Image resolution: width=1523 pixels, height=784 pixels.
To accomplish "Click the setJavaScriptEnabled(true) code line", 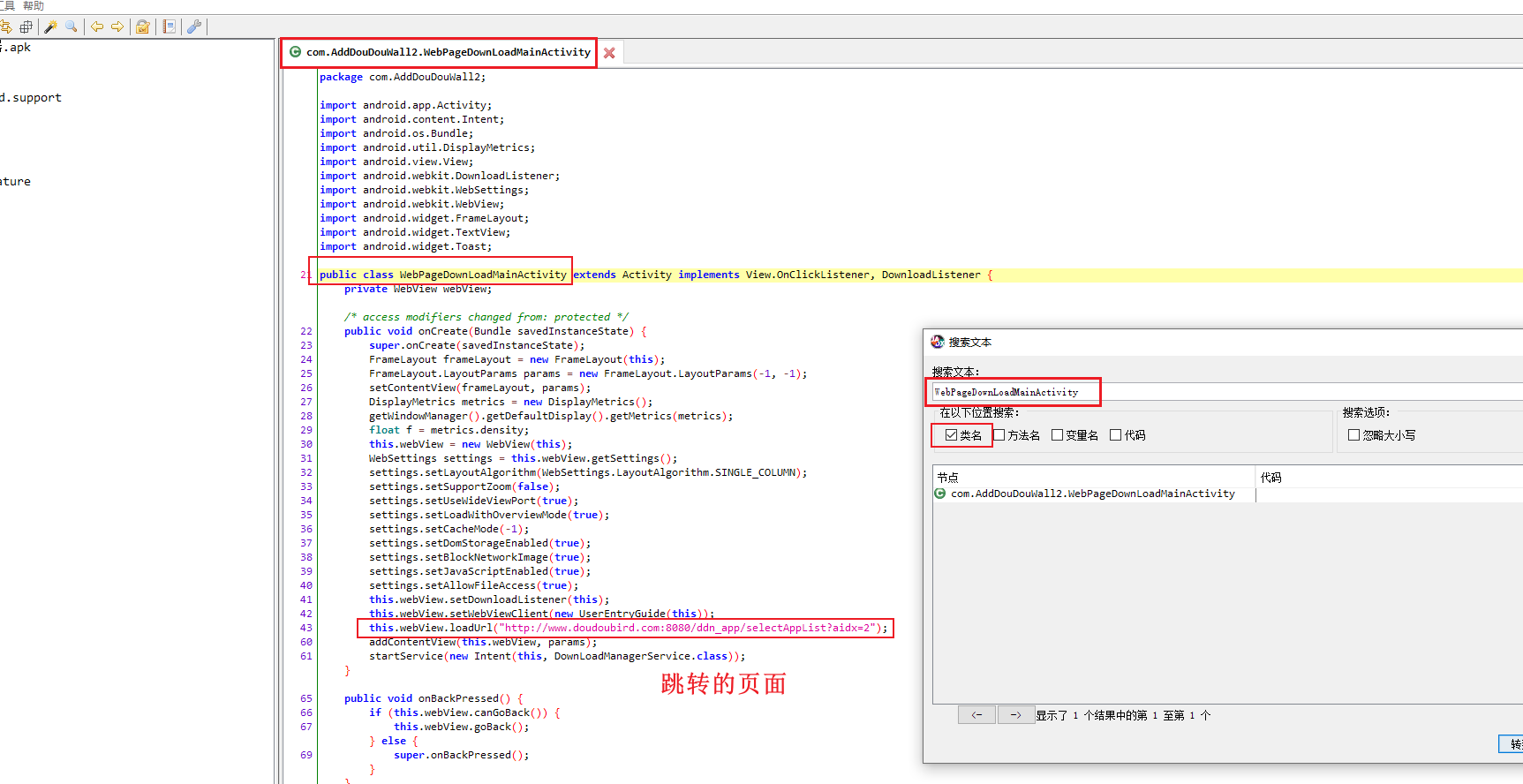I will click(x=480, y=571).
